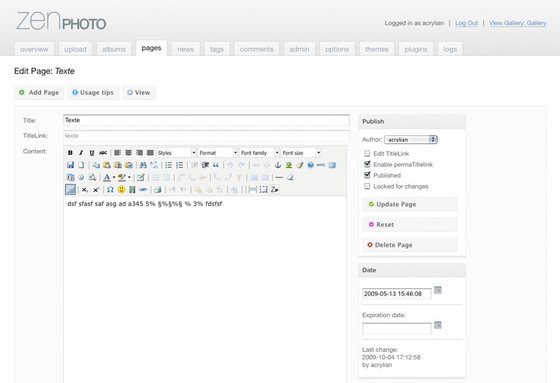
Task: Create a new blank document
Action: tap(81, 165)
